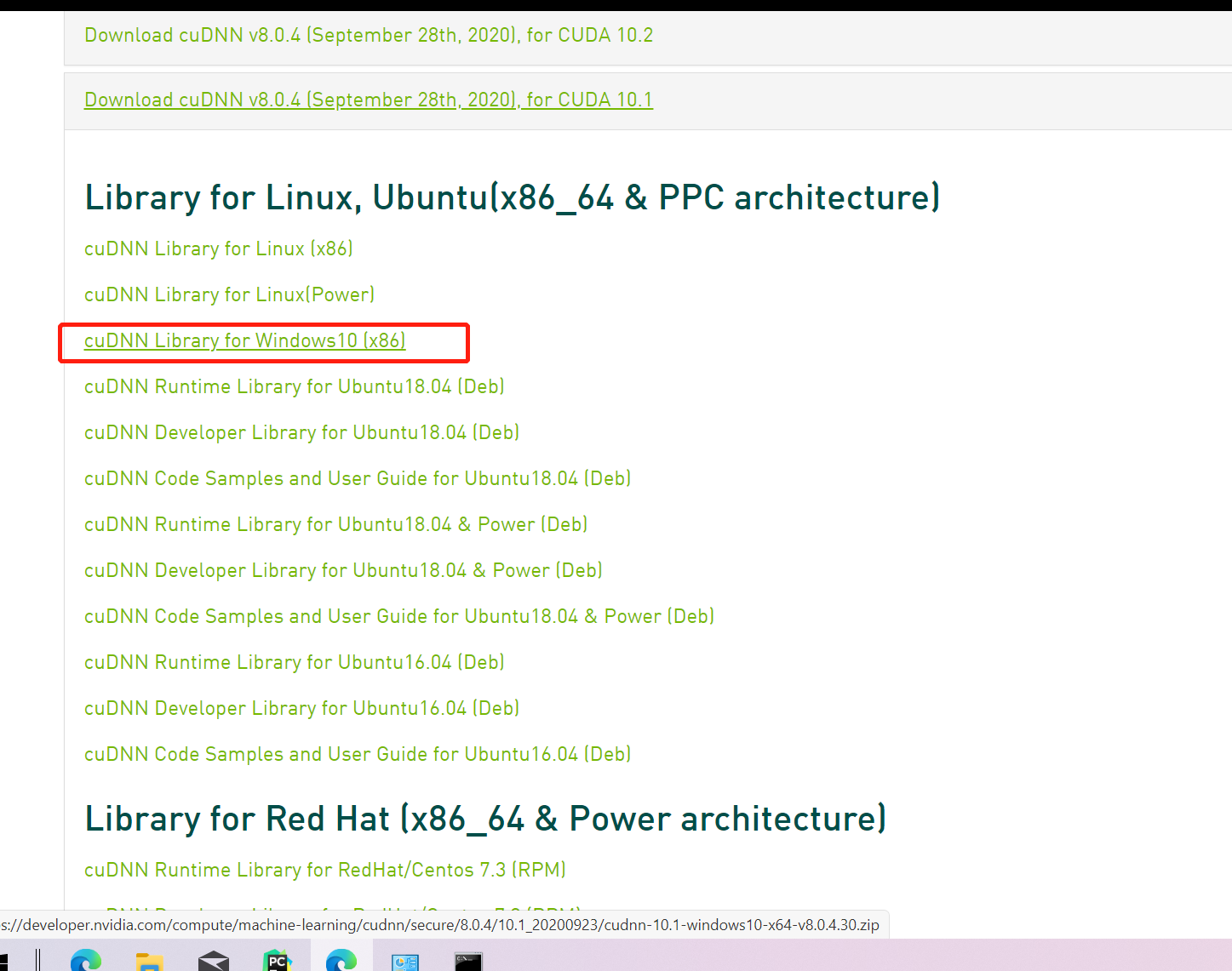Download cuDNN Developer Library for Ubuntu18.04 (Deb)
Image resolution: width=1232 pixels, height=971 pixels.
click(x=302, y=432)
